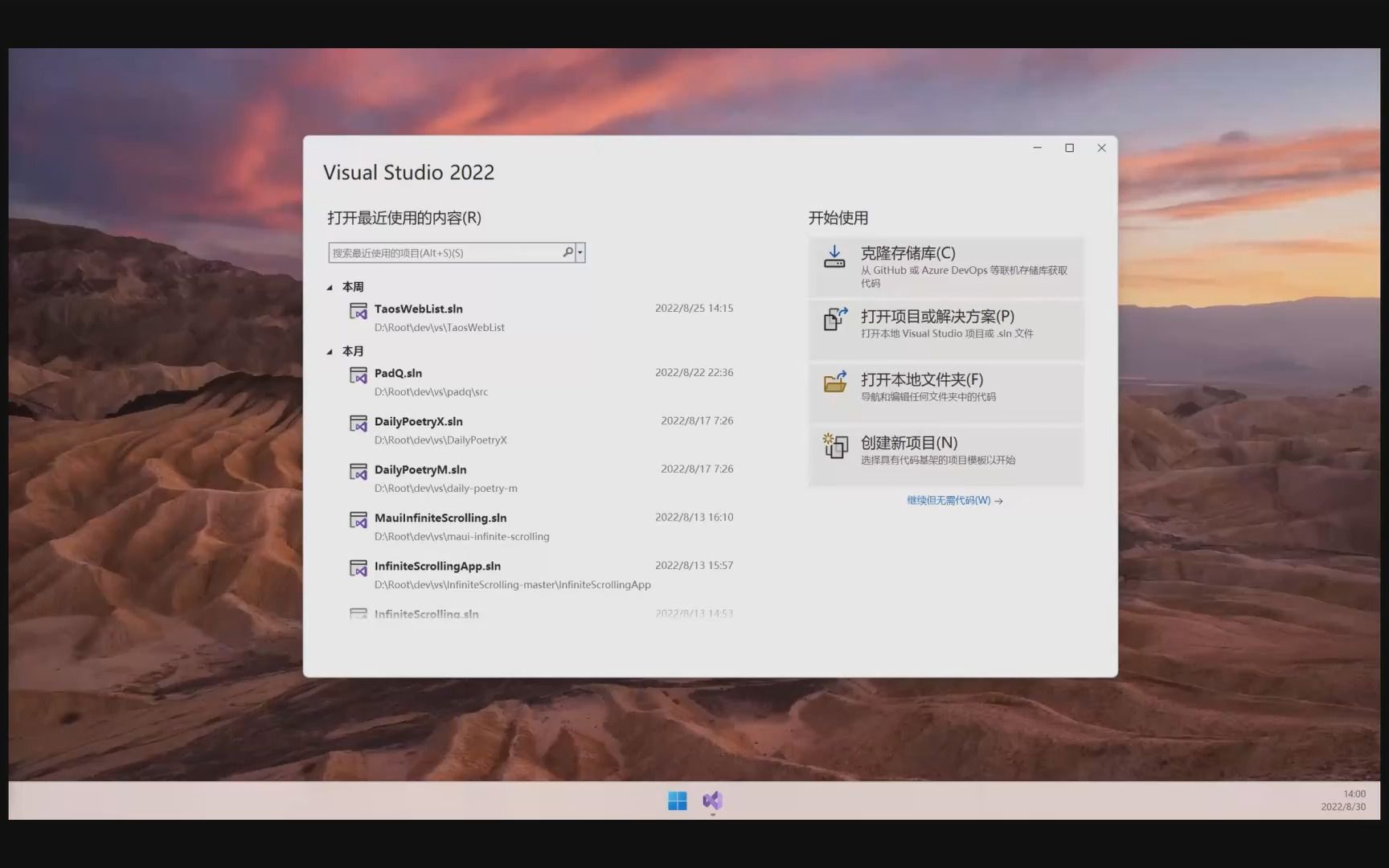
Task: Collapse the 本月 group
Action: [x=330, y=351]
